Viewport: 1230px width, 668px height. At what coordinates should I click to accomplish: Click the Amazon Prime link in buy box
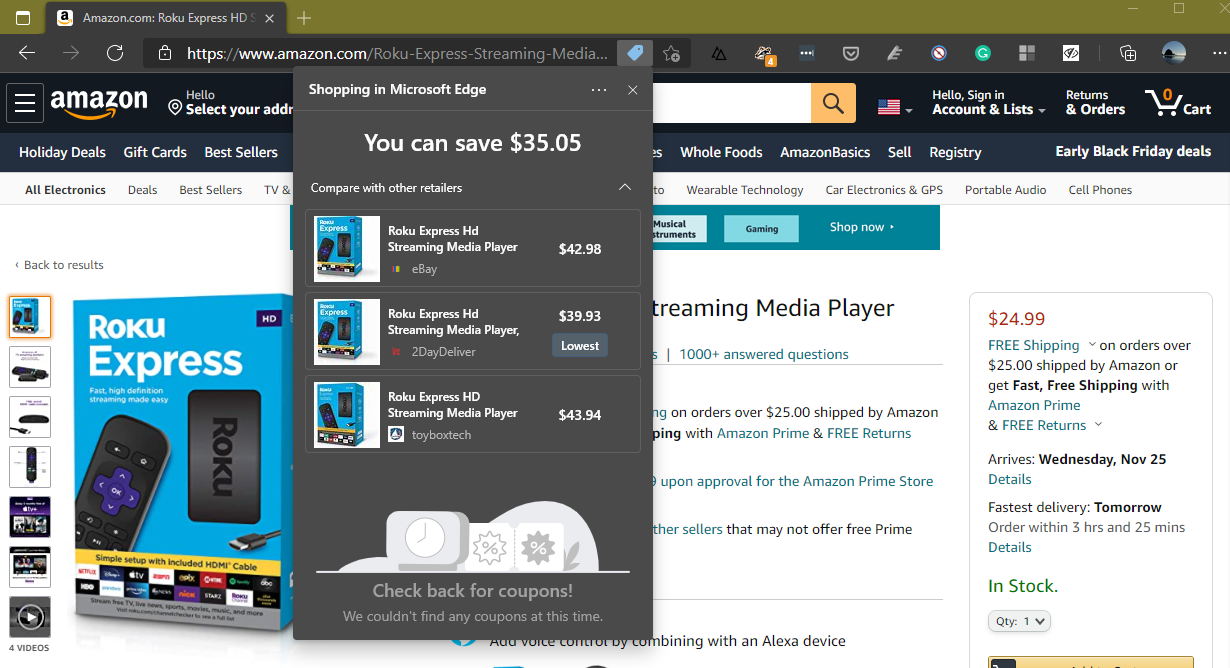tap(1034, 405)
